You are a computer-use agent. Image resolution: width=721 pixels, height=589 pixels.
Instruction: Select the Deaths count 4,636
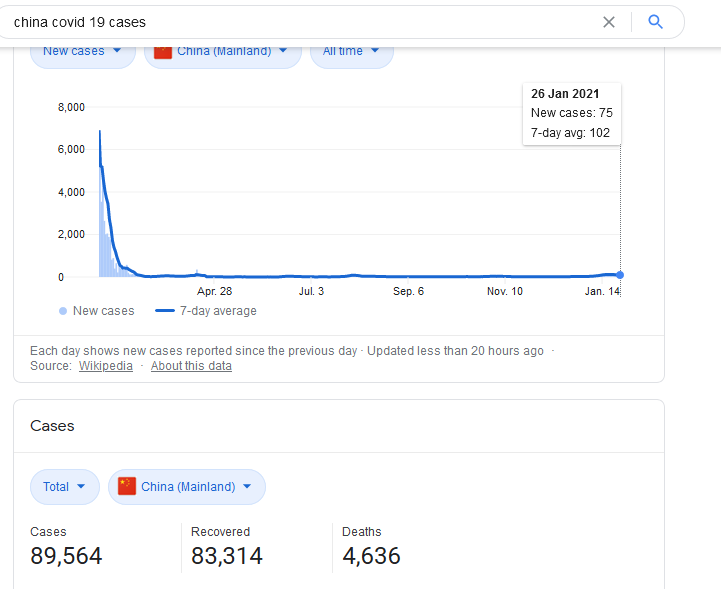pyautogui.click(x=371, y=556)
